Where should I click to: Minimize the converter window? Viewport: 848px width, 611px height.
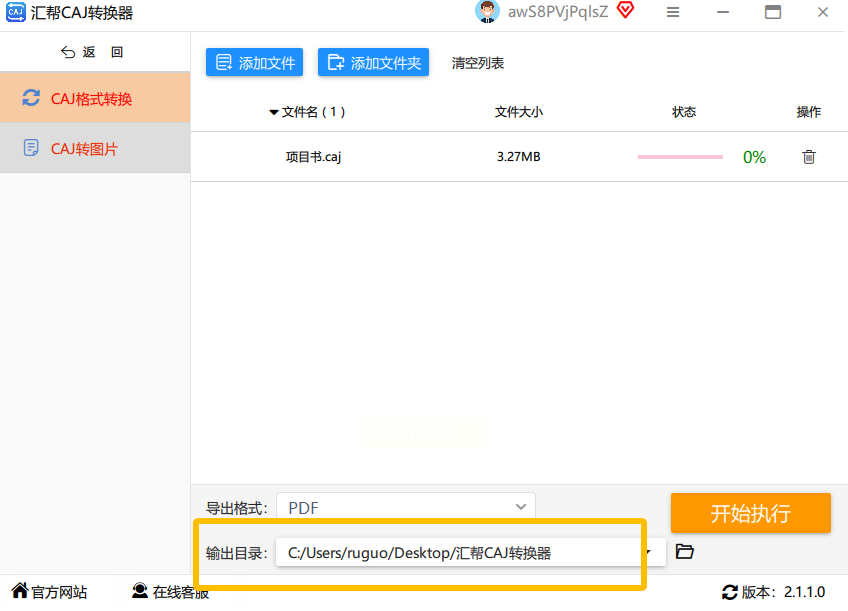(723, 12)
